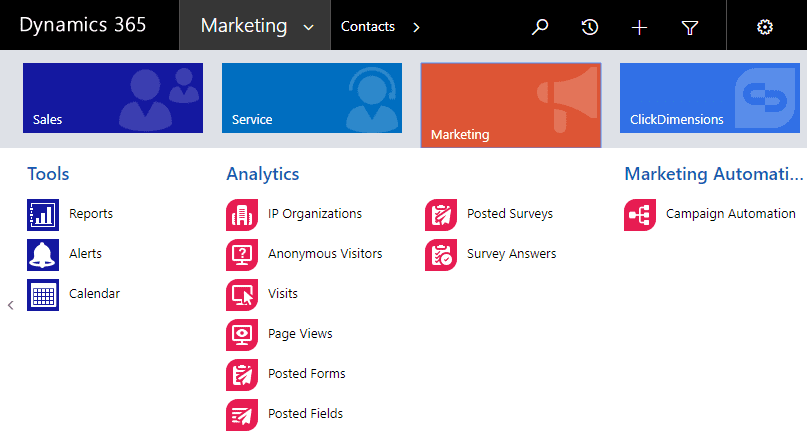Click the Anonymous Visitors icon
807x441 pixels.
tap(242, 255)
